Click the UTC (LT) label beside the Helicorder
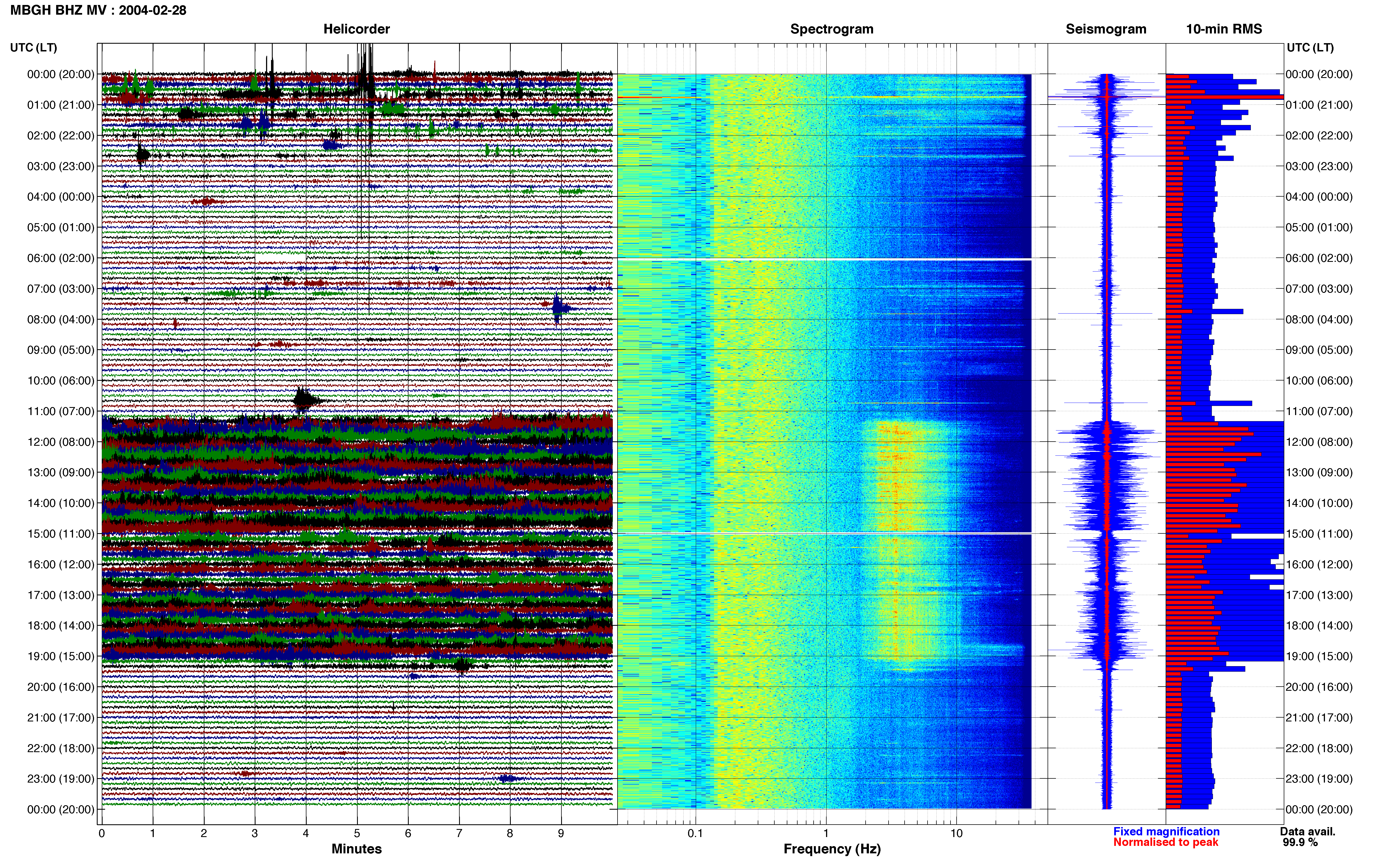The width and height of the screenshot is (1388, 868). click(x=34, y=48)
